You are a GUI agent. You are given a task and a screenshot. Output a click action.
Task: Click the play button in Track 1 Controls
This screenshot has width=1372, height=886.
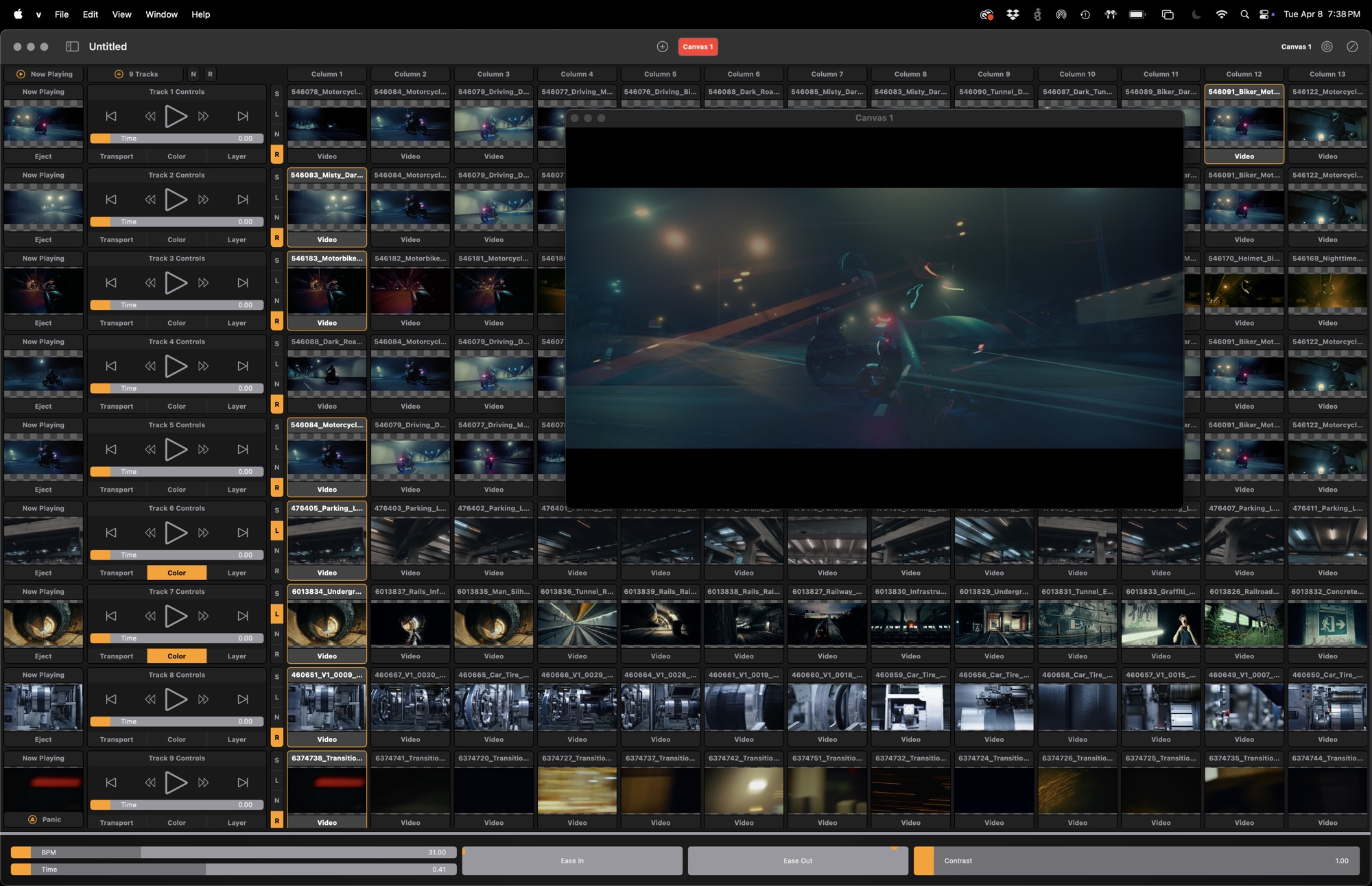[x=176, y=116]
